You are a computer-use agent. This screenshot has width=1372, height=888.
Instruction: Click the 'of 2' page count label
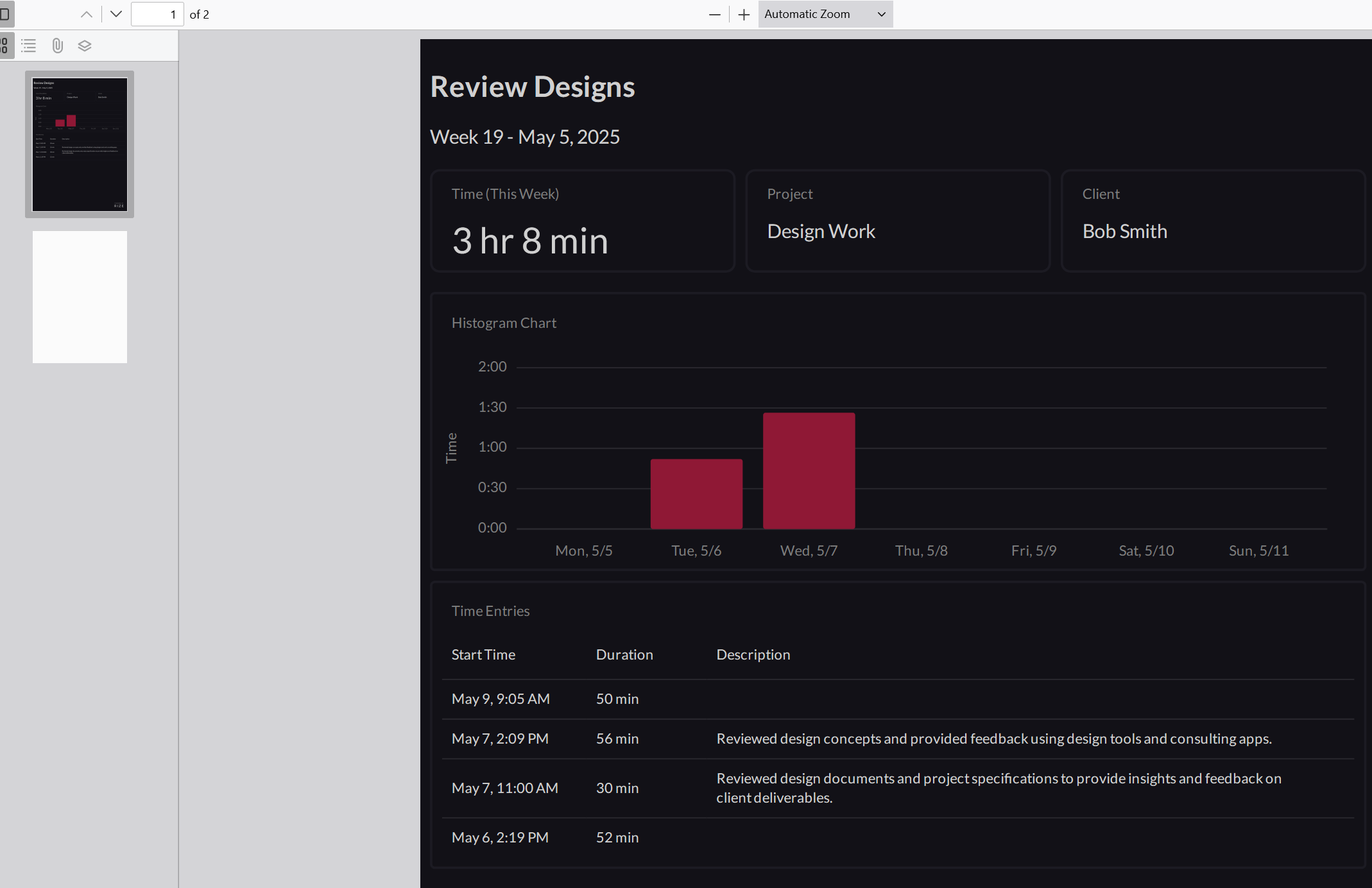point(200,14)
